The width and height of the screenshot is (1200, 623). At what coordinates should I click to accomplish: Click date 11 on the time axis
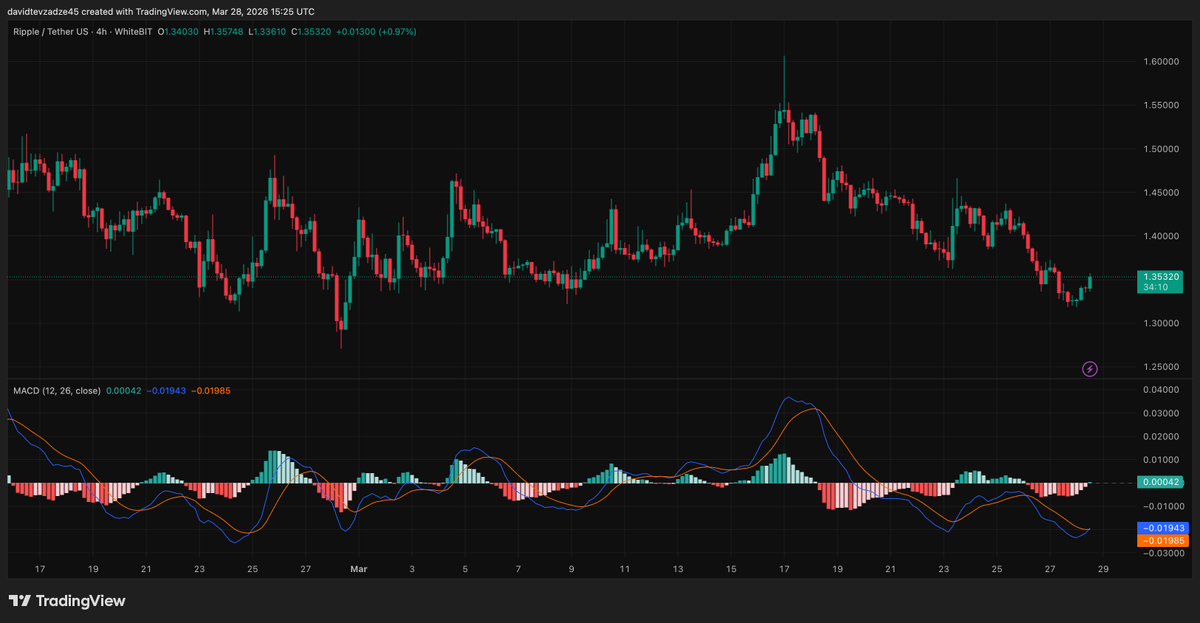(624, 569)
